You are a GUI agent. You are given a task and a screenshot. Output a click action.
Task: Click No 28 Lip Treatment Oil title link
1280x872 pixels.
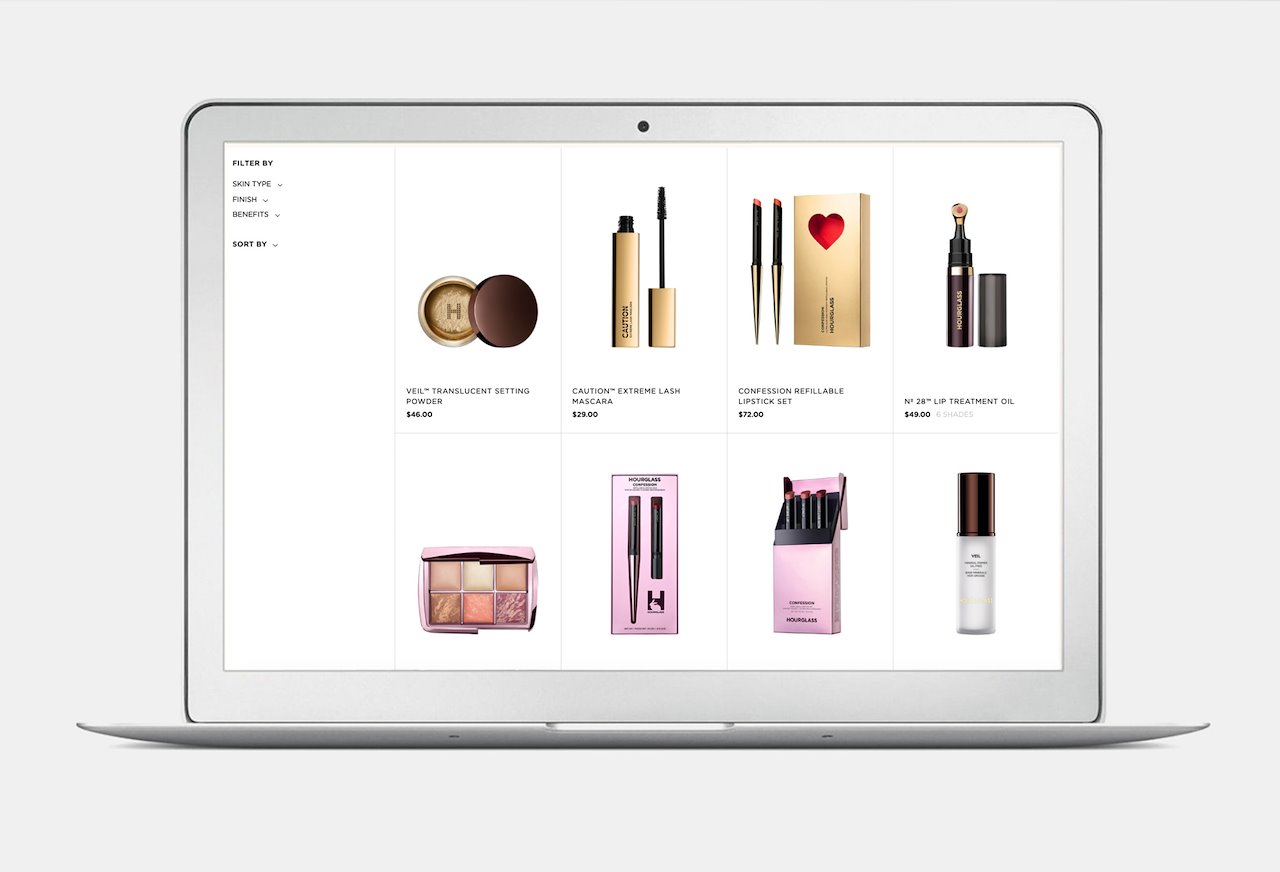tap(959, 401)
